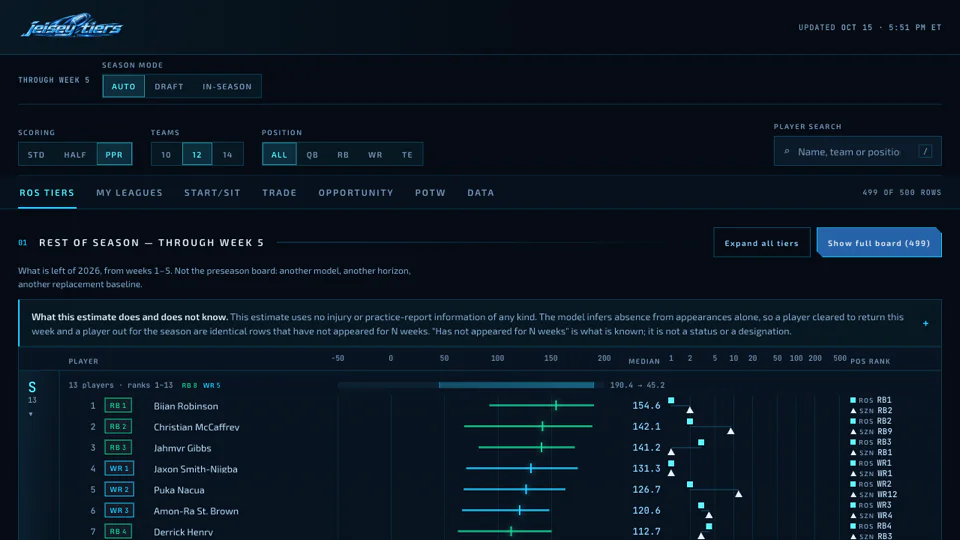Click player name Puka Nacua
Image resolution: width=960 pixels, height=540 pixels.
click(179, 490)
